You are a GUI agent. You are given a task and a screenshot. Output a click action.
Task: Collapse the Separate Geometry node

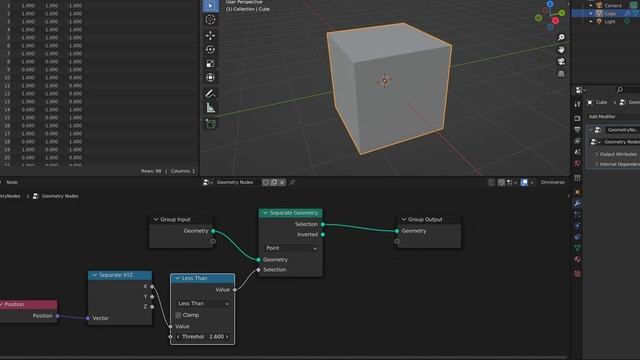pyautogui.click(x=266, y=213)
